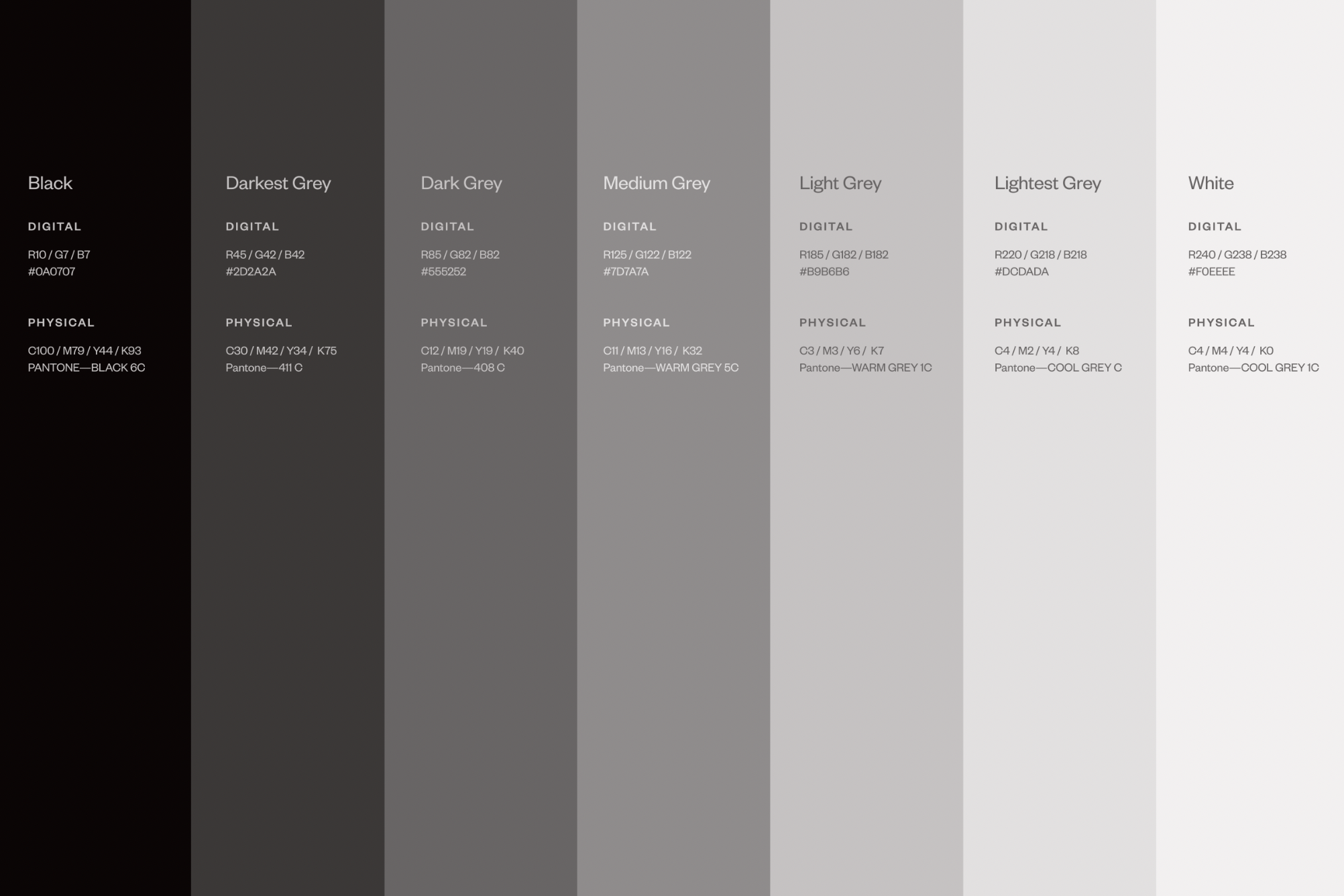
Task: Select CMYK value C12 / M19 / Y19 / K40
Action: (x=472, y=351)
